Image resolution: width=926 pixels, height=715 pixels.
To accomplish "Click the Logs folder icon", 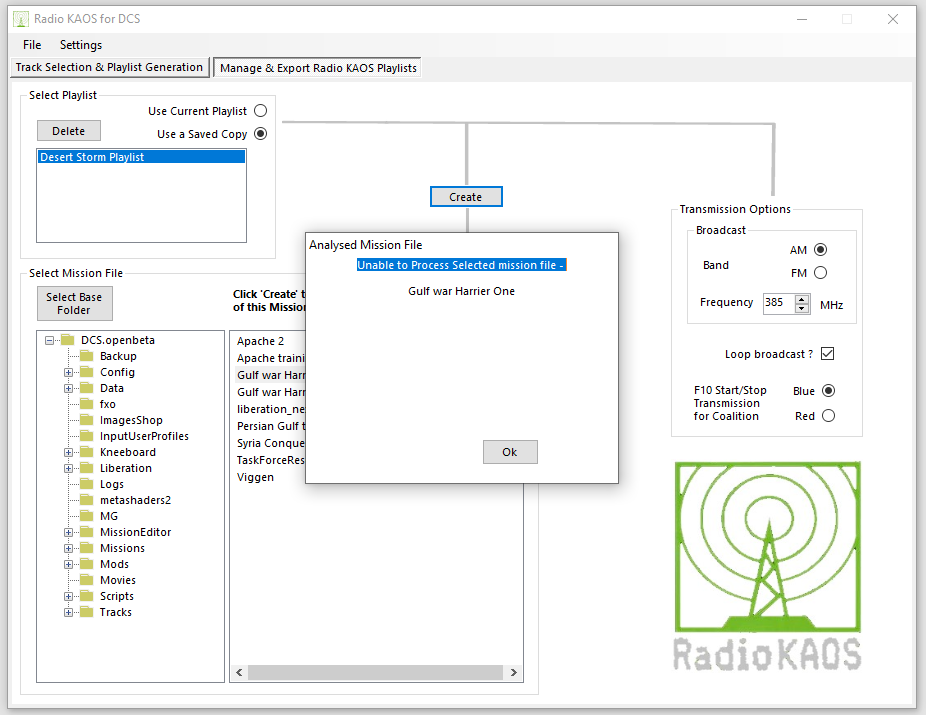I will (87, 484).
